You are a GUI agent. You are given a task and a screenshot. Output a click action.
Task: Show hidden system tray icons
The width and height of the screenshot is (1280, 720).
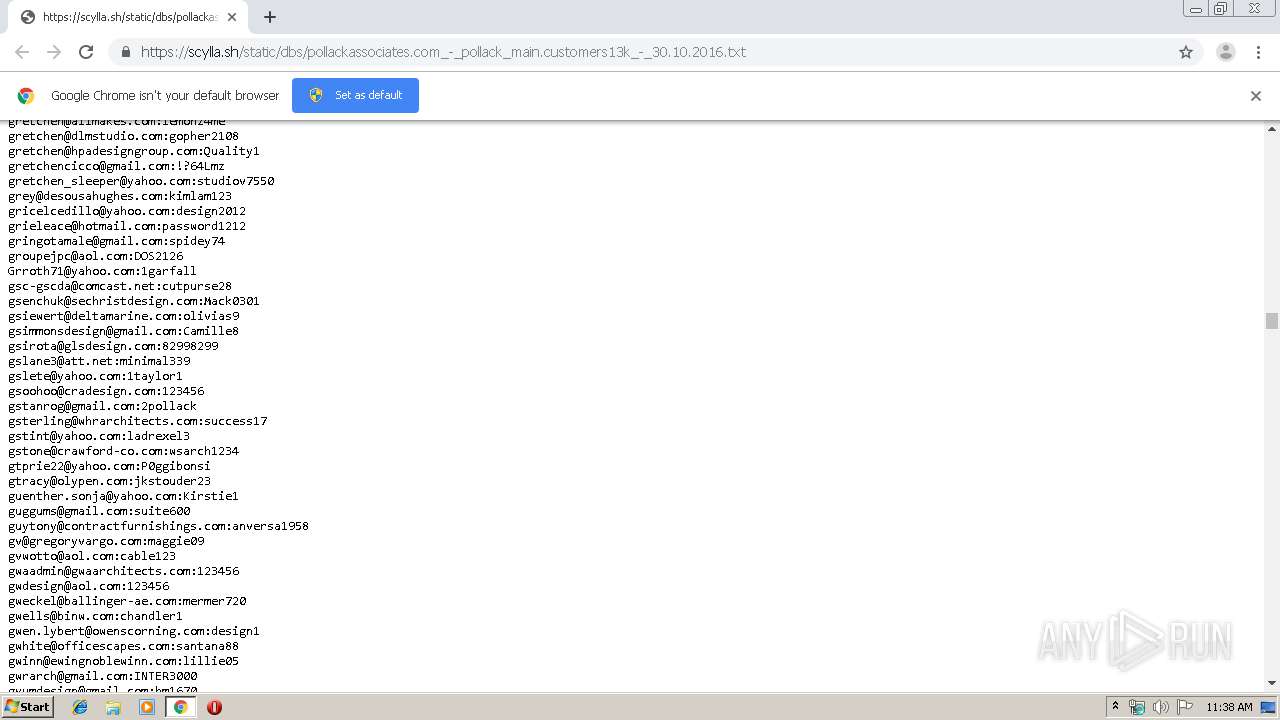point(1115,707)
